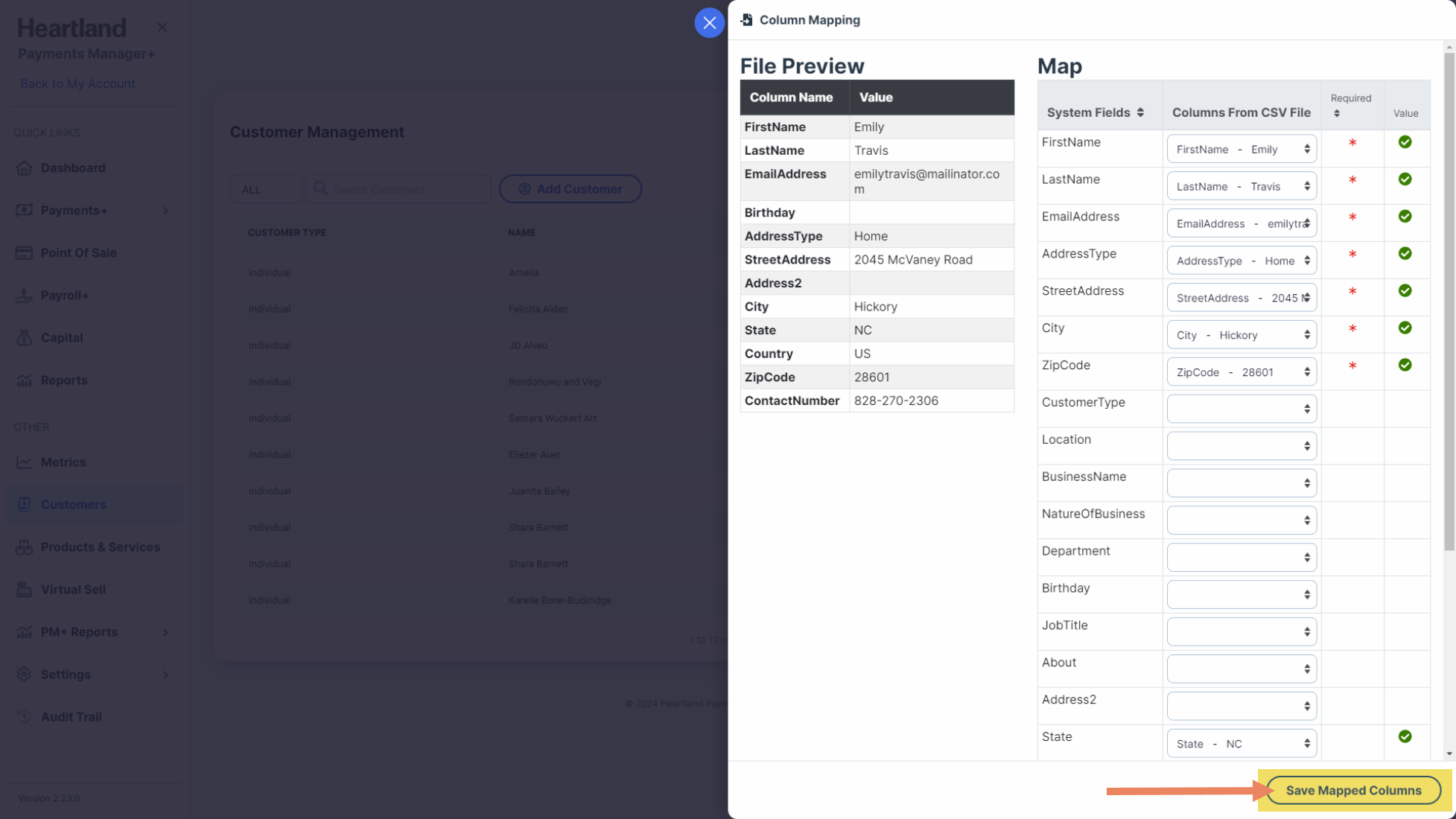Open the ZipCode CSV column dropdown
This screenshot has height=819, width=1456.
(1242, 372)
